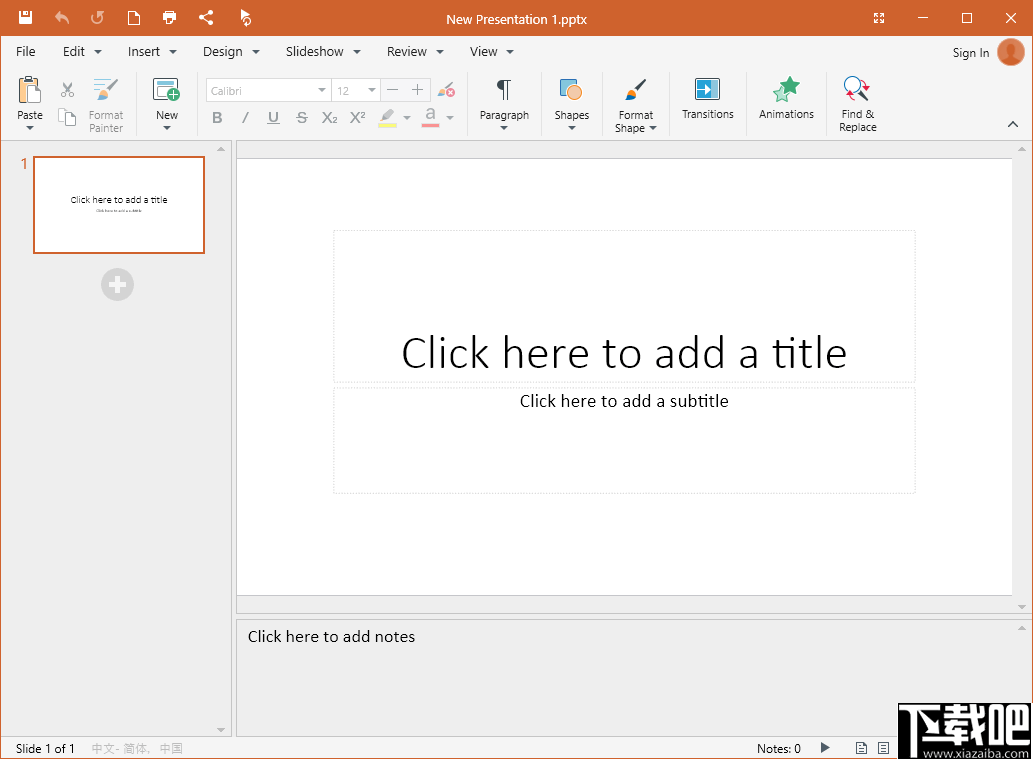
Task: Open the font name dropdown
Action: point(321,89)
